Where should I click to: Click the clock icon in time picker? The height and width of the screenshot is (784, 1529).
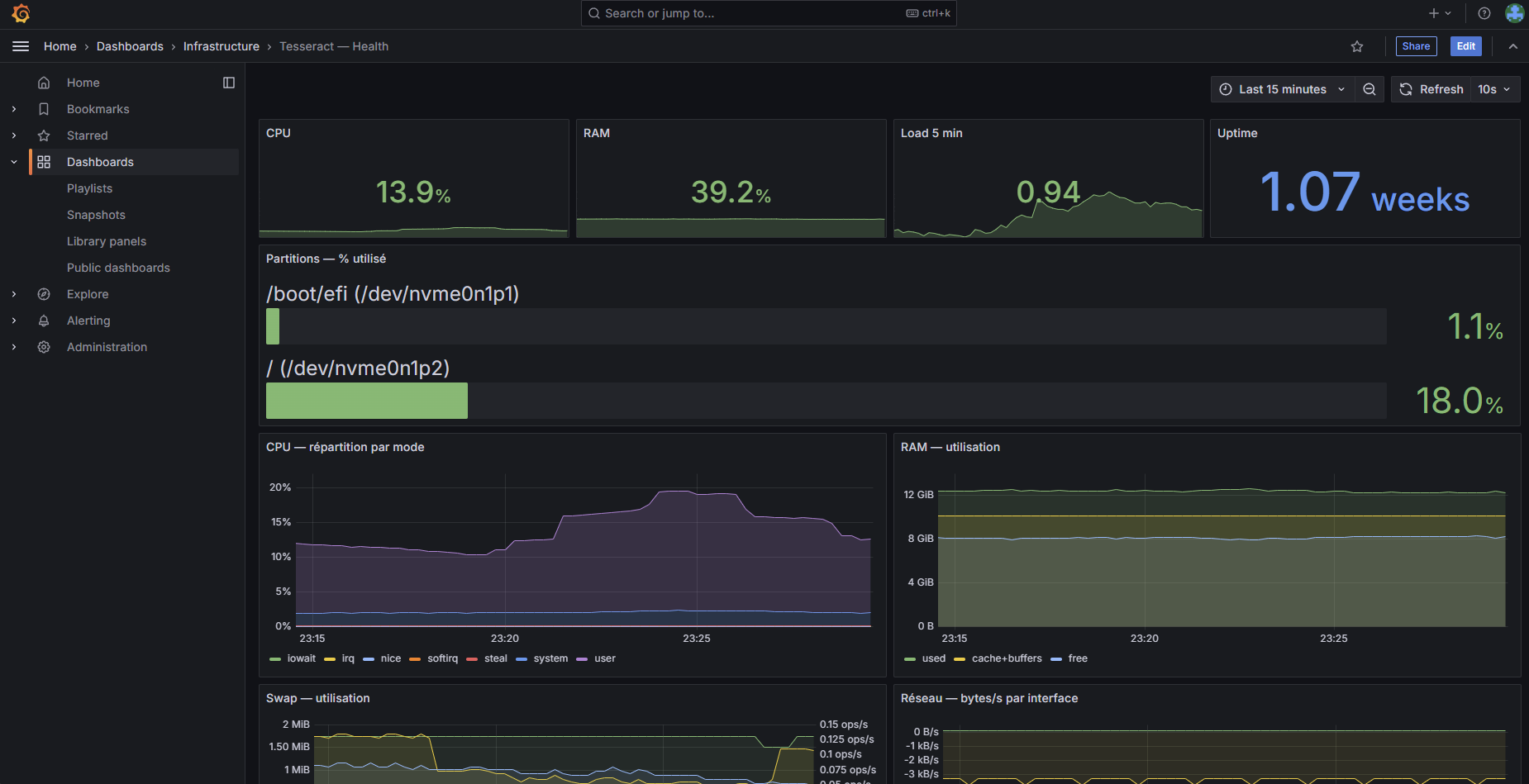(1226, 89)
